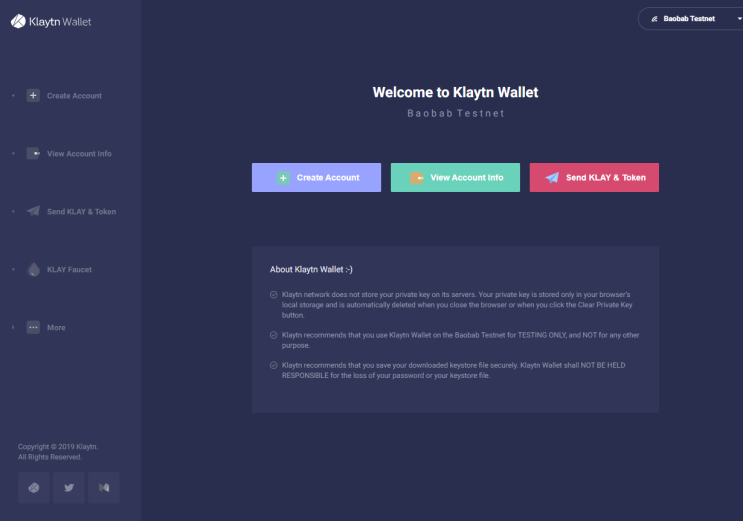
Task: Select View Account Info in the sidebar
Action: click(79, 154)
